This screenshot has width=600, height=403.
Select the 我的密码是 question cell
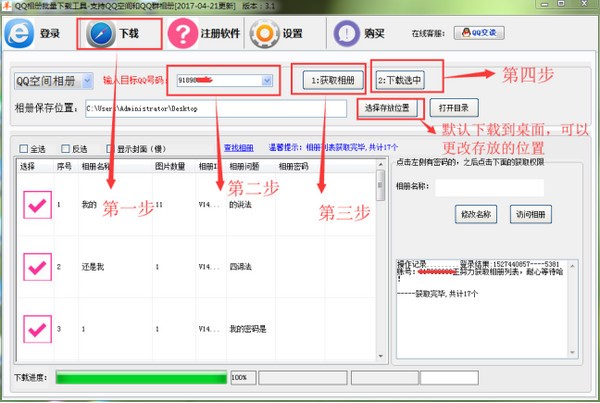click(248, 329)
